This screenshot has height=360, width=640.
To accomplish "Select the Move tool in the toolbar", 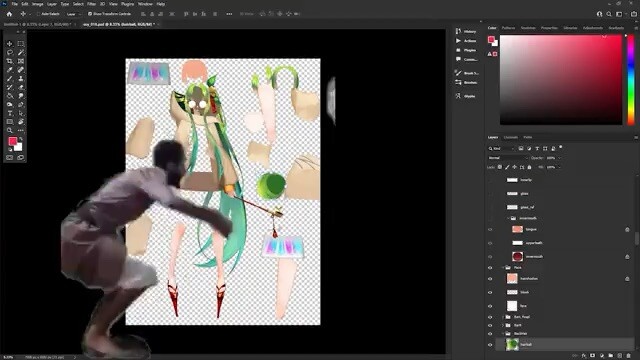I will click(x=9, y=44).
